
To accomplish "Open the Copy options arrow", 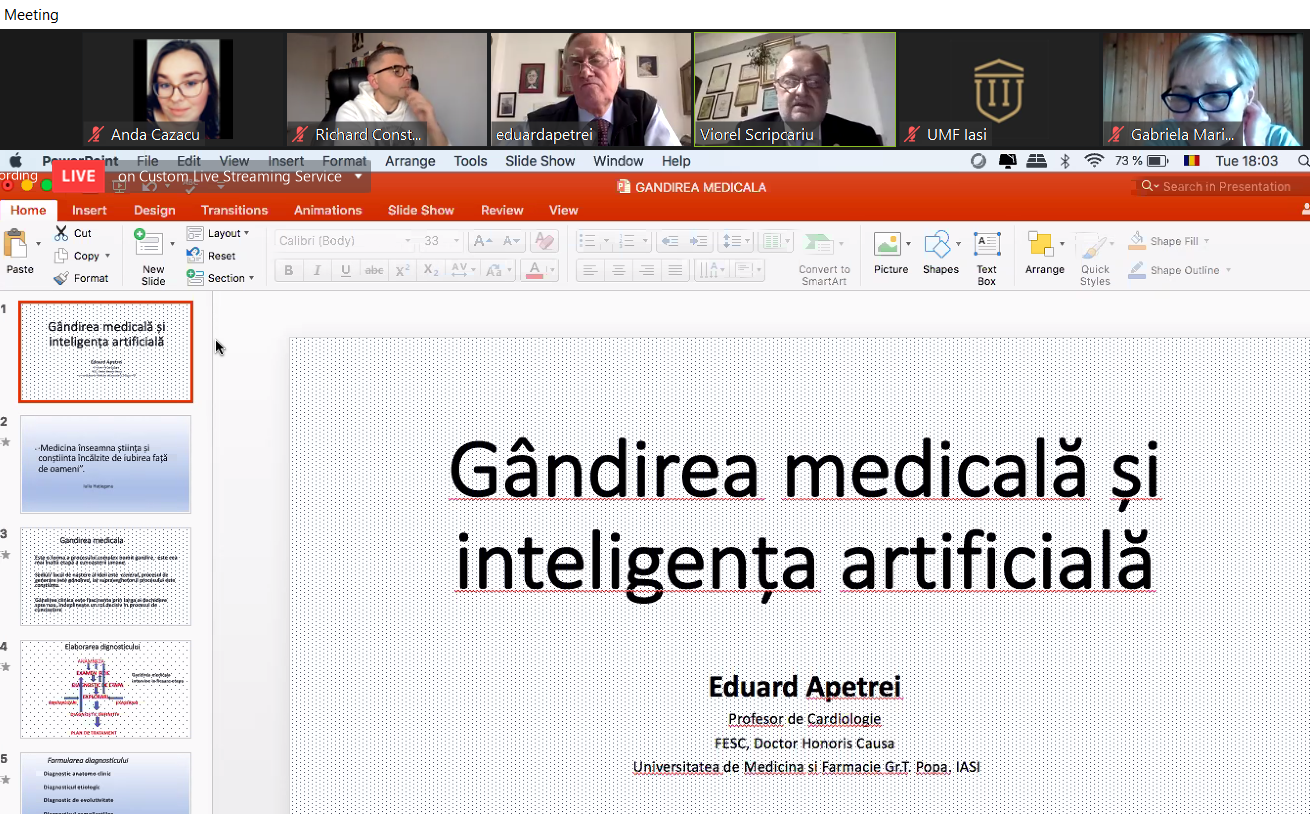I will [108, 256].
